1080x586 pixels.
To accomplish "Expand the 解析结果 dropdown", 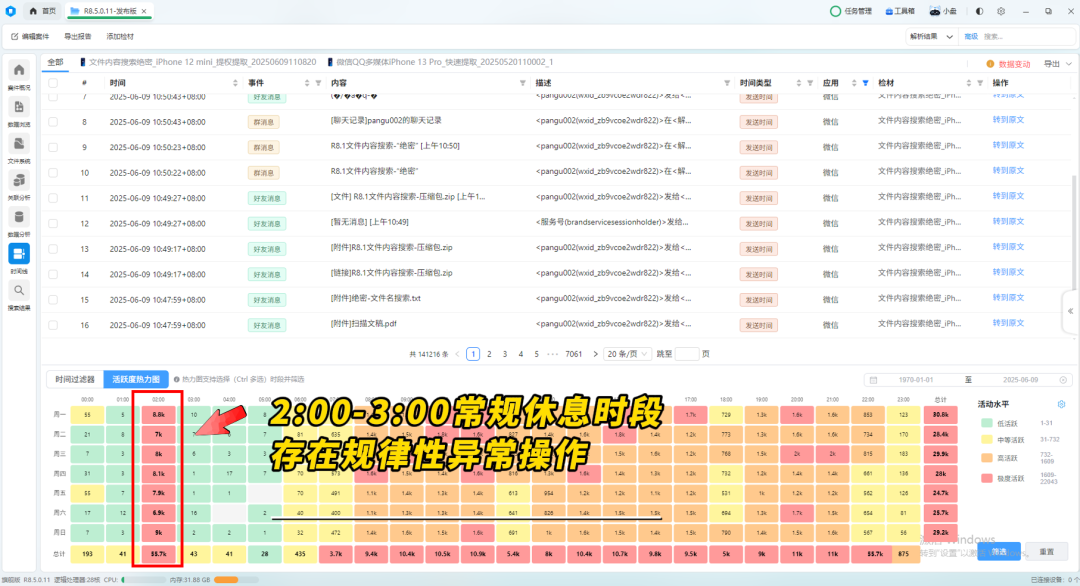I will pos(931,36).
